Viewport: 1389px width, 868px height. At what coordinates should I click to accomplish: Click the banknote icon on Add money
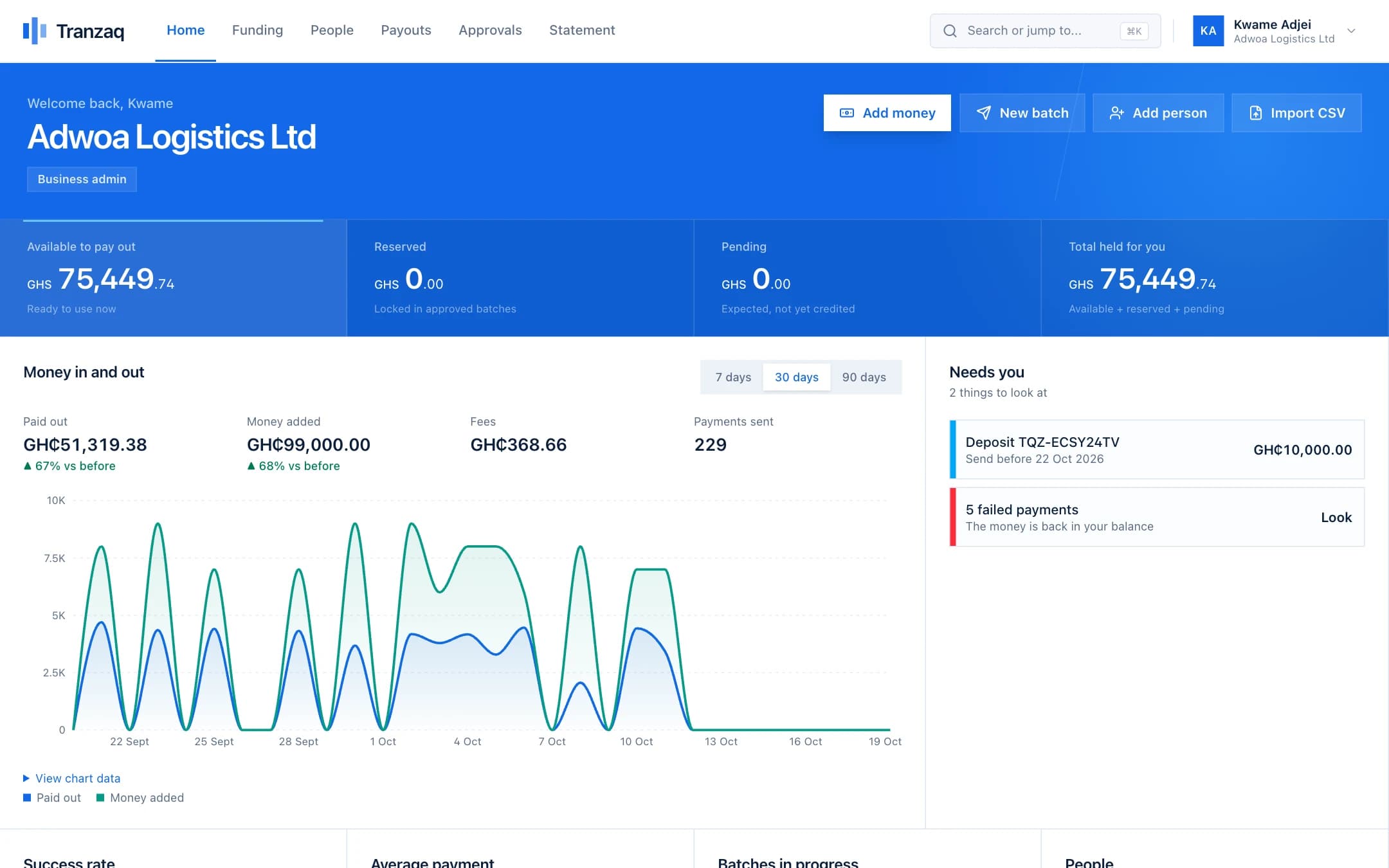[x=847, y=113]
